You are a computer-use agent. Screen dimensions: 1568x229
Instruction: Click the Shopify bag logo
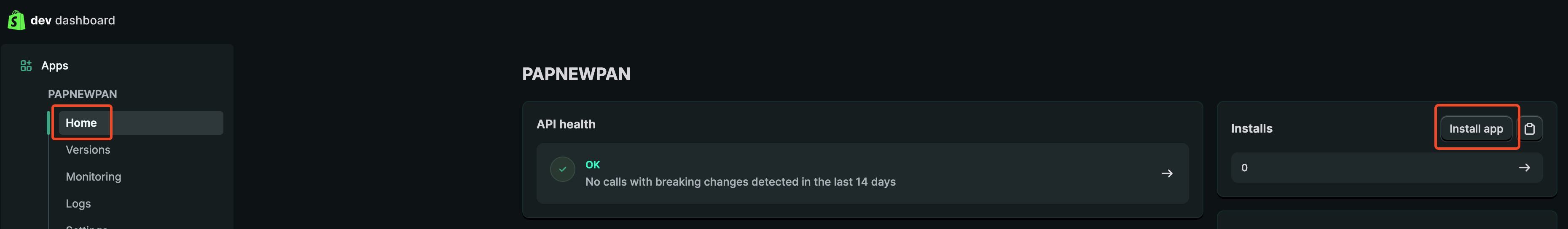coord(16,20)
